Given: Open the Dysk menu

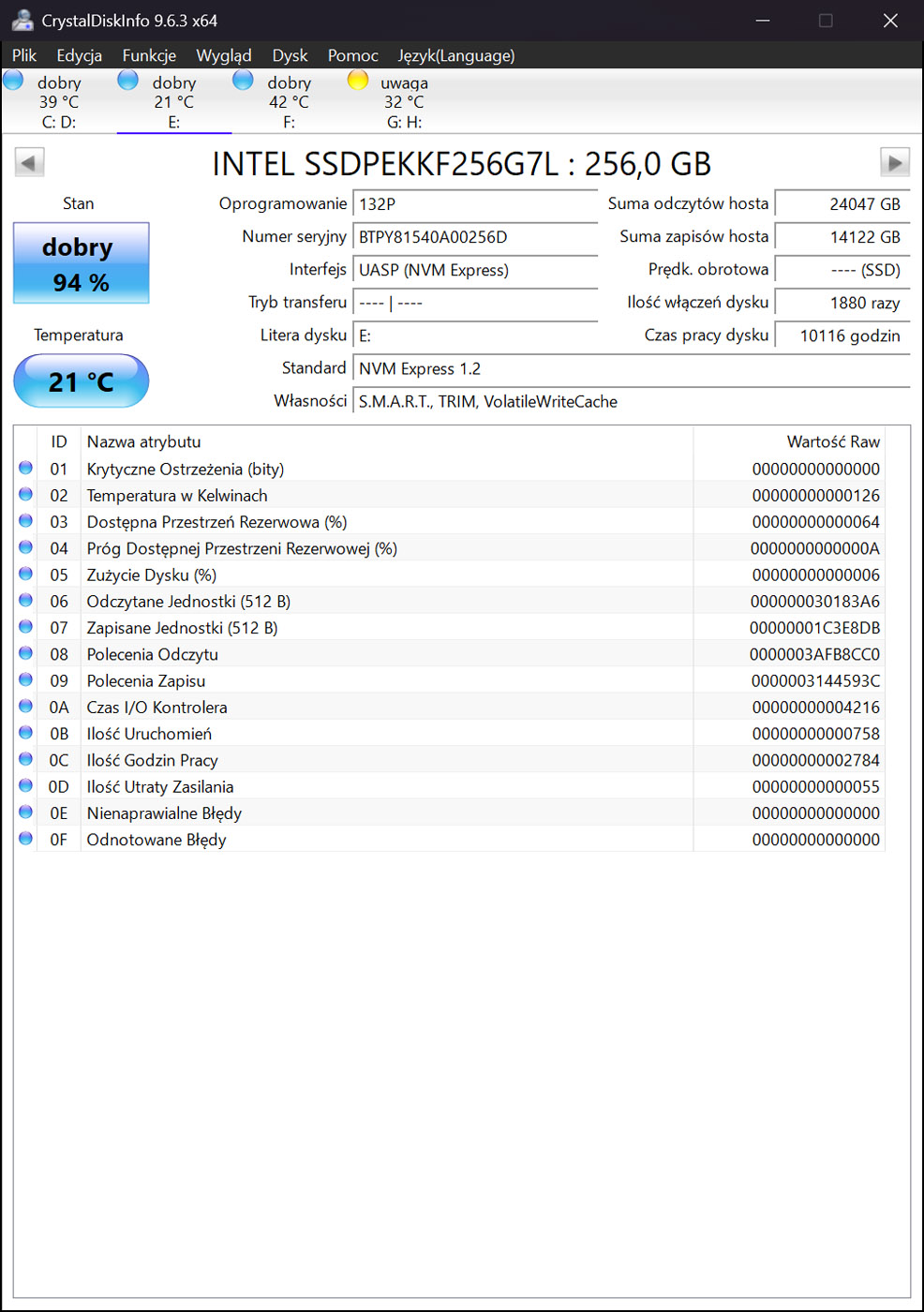Looking at the screenshot, I should coord(290,55).
